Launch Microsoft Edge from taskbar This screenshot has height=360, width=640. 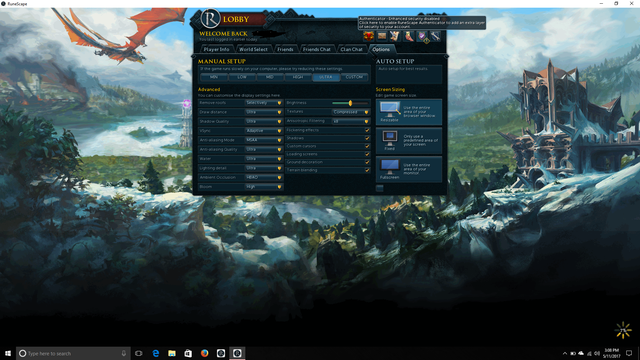[156, 353]
